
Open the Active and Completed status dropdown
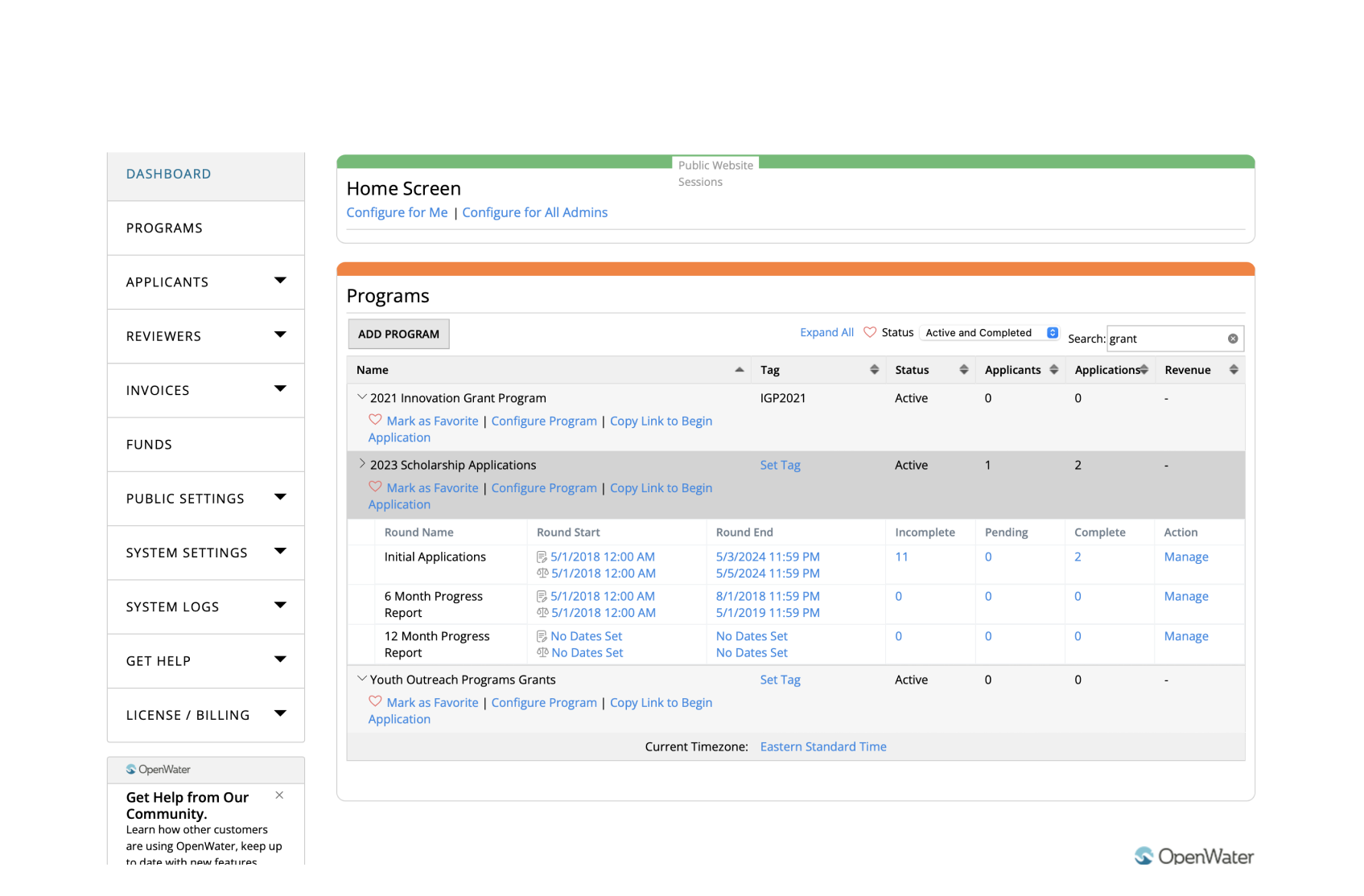pos(990,333)
